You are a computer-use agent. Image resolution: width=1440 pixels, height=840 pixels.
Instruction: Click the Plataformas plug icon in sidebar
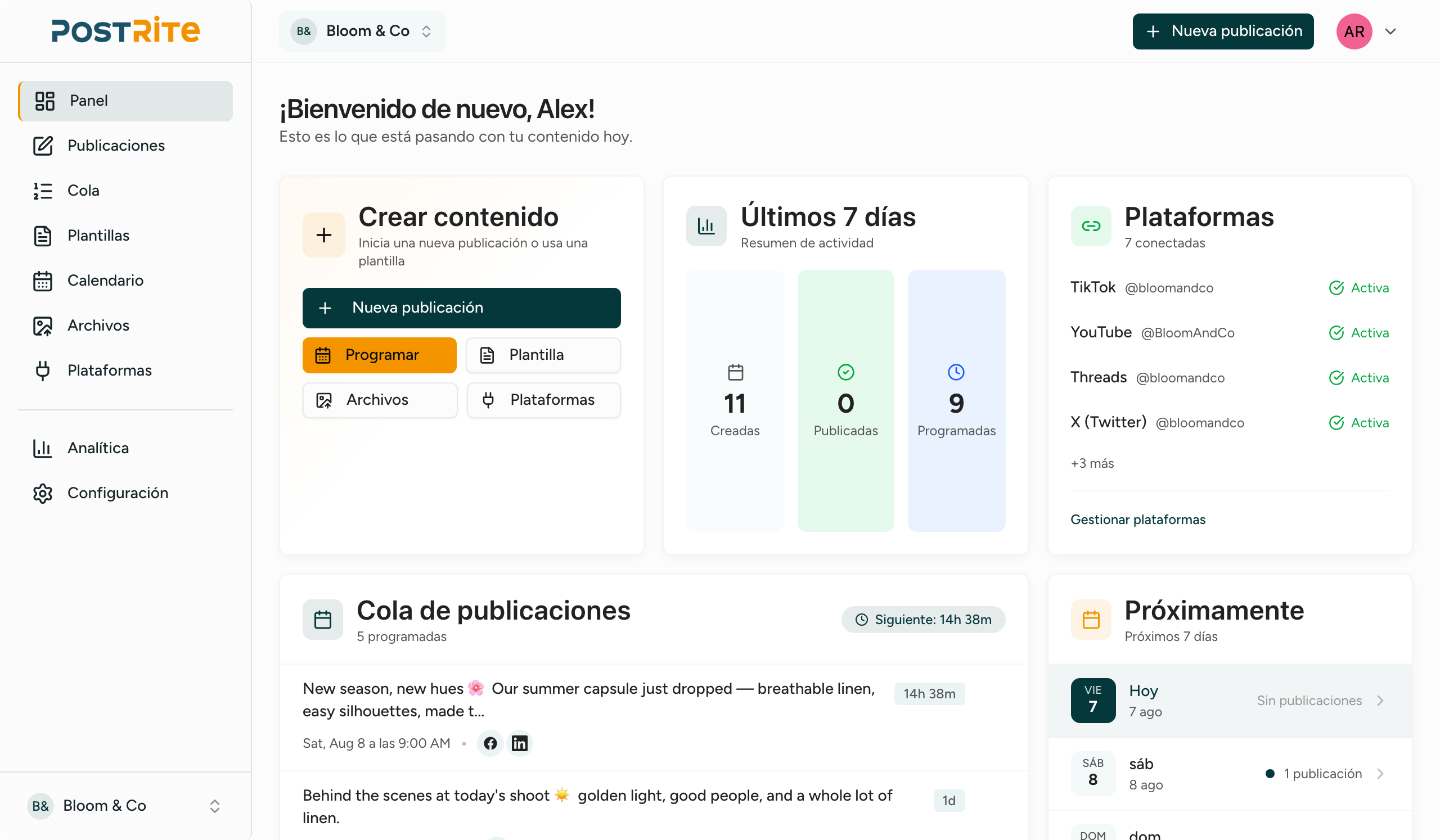[43, 371]
